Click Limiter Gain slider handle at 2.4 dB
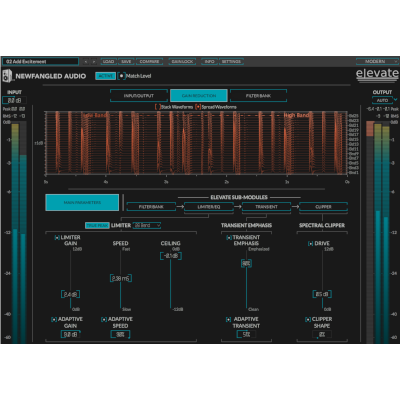The image size is (400, 400). point(70,294)
